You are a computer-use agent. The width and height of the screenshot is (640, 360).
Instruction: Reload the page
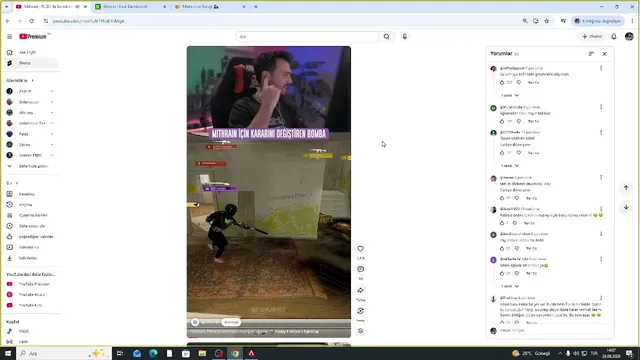click(31, 21)
